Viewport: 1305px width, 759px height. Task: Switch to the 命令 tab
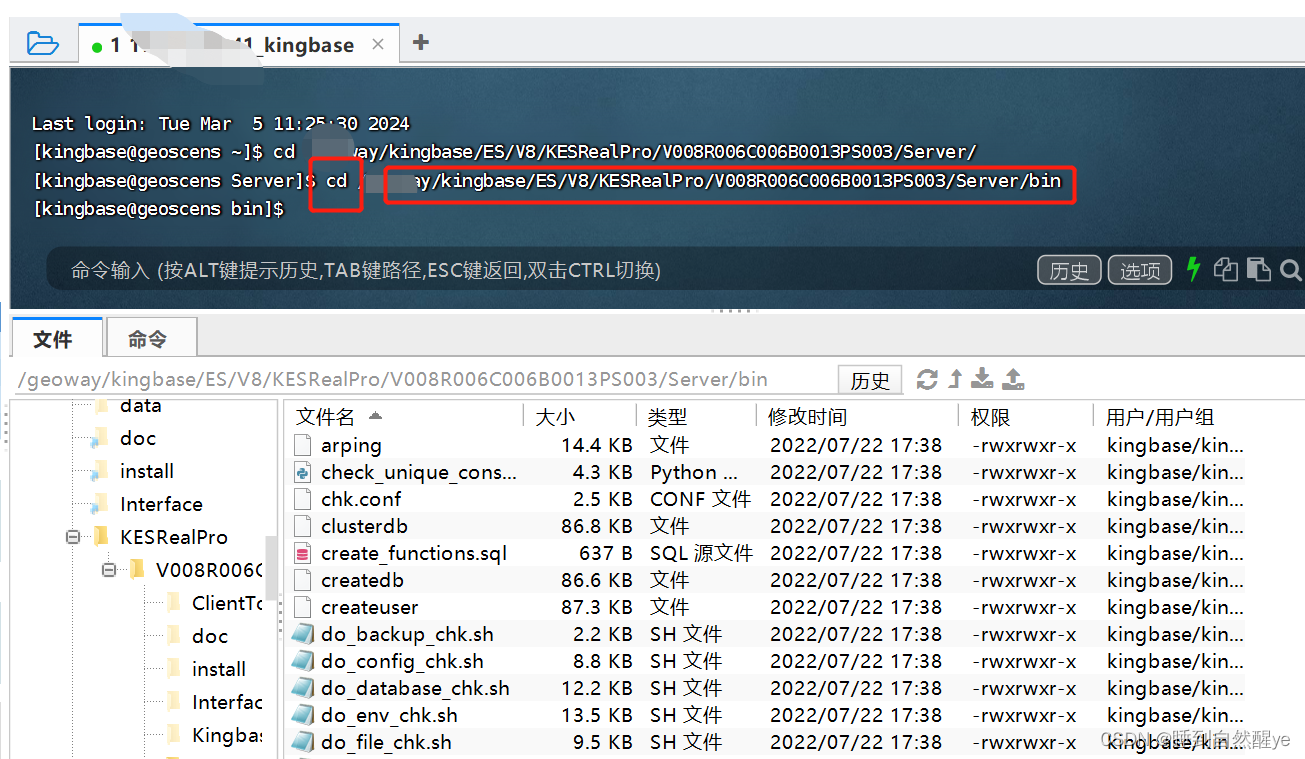click(150, 337)
